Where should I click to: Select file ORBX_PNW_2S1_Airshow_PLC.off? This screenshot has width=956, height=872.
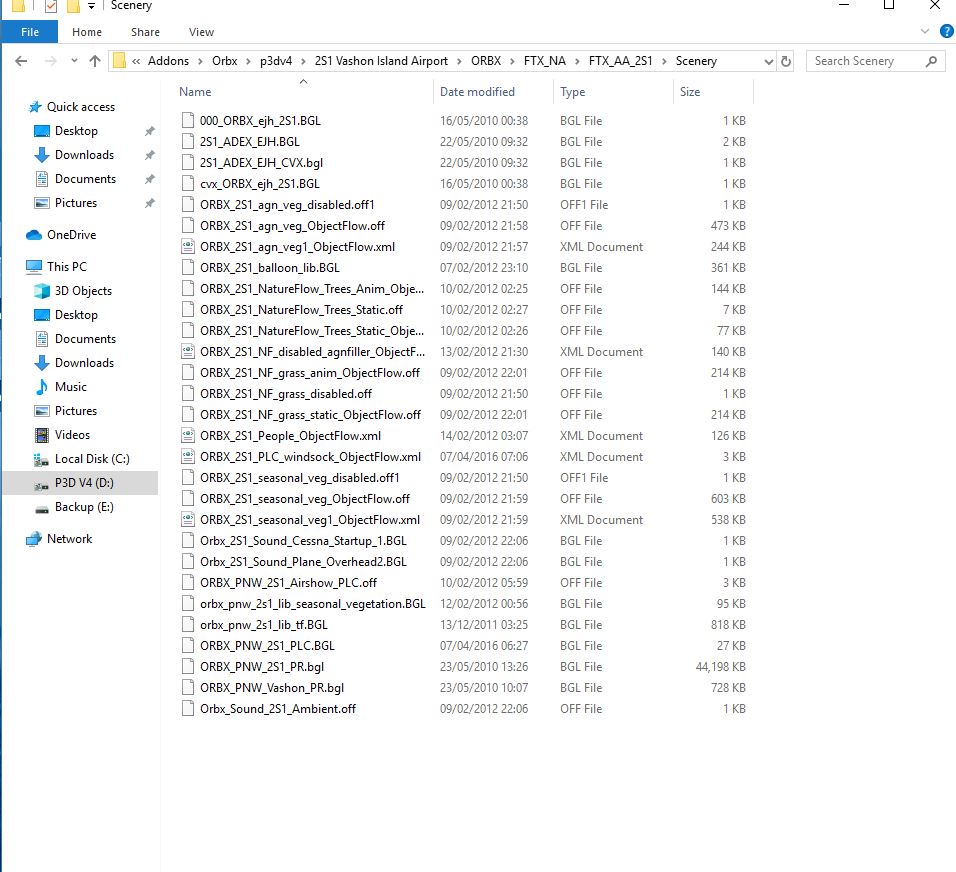point(288,583)
